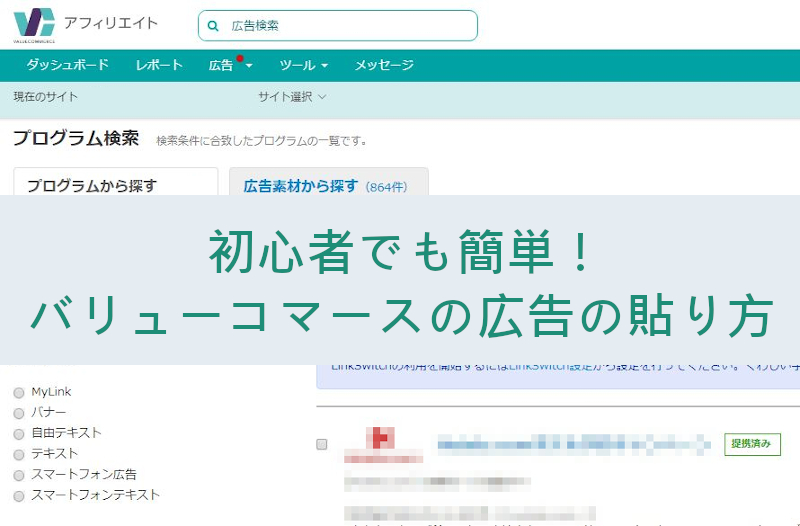The image size is (800, 526).
Task: Click the 現在のサイト label
Action: tap(46, 96)
